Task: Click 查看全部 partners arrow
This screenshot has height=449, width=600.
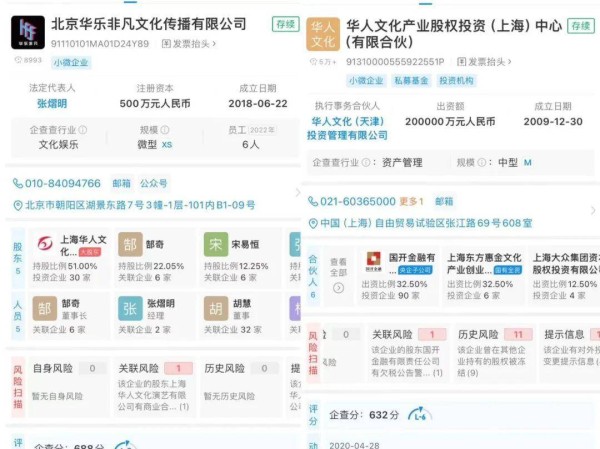Action: point(338,287)
